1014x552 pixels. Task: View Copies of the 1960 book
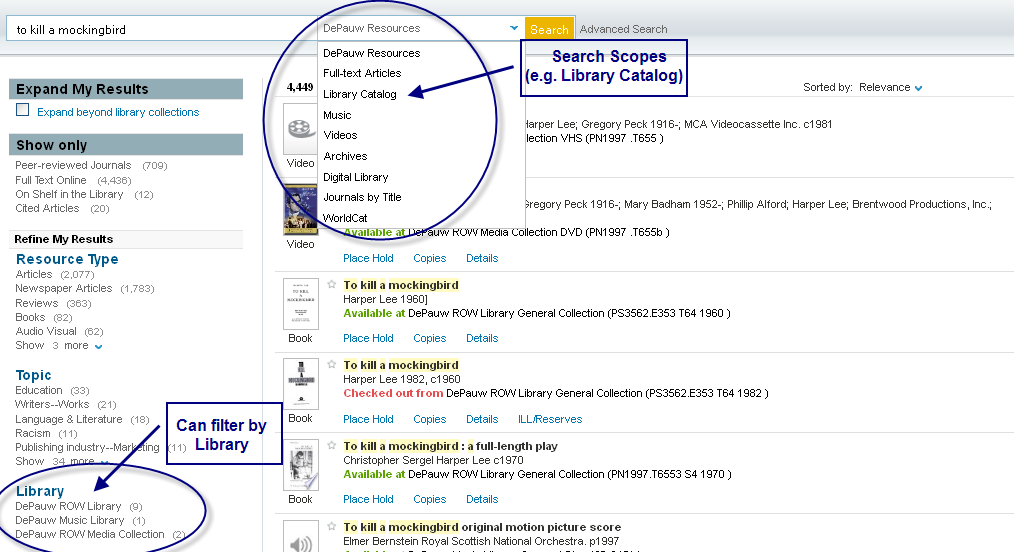(429, 338)
